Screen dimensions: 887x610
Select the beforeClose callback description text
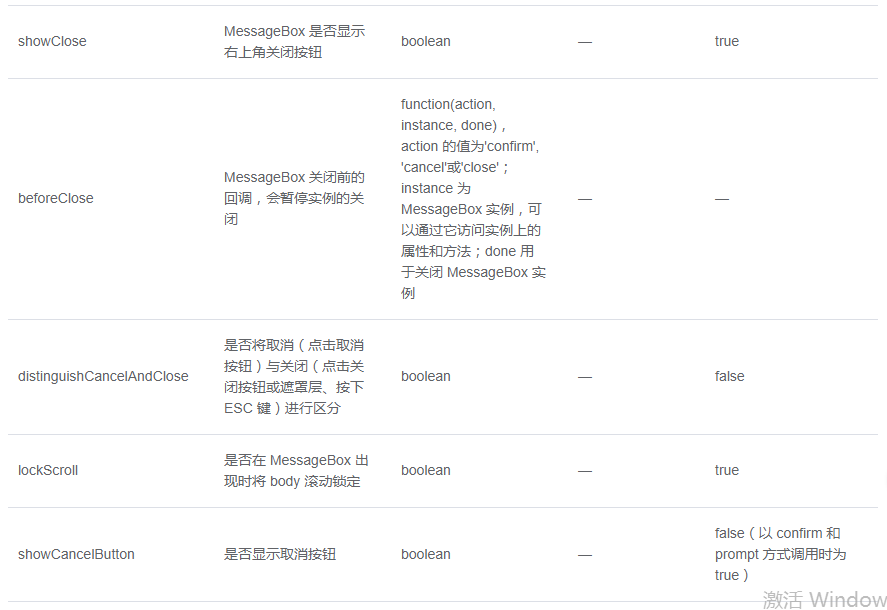tap(294, 198)
